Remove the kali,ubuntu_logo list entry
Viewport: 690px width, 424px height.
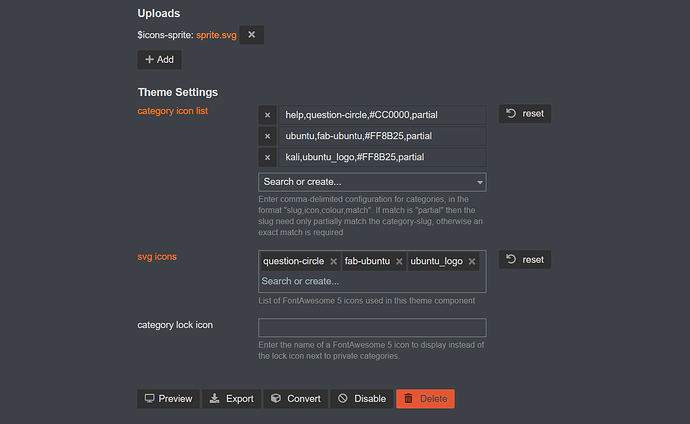click(x=267, y=157)
